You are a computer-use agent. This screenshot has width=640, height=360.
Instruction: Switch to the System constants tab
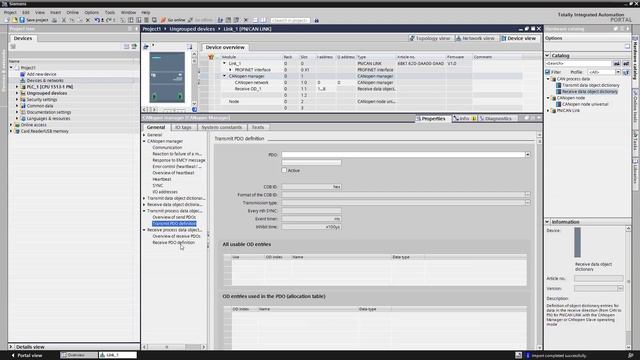(221, 127)
